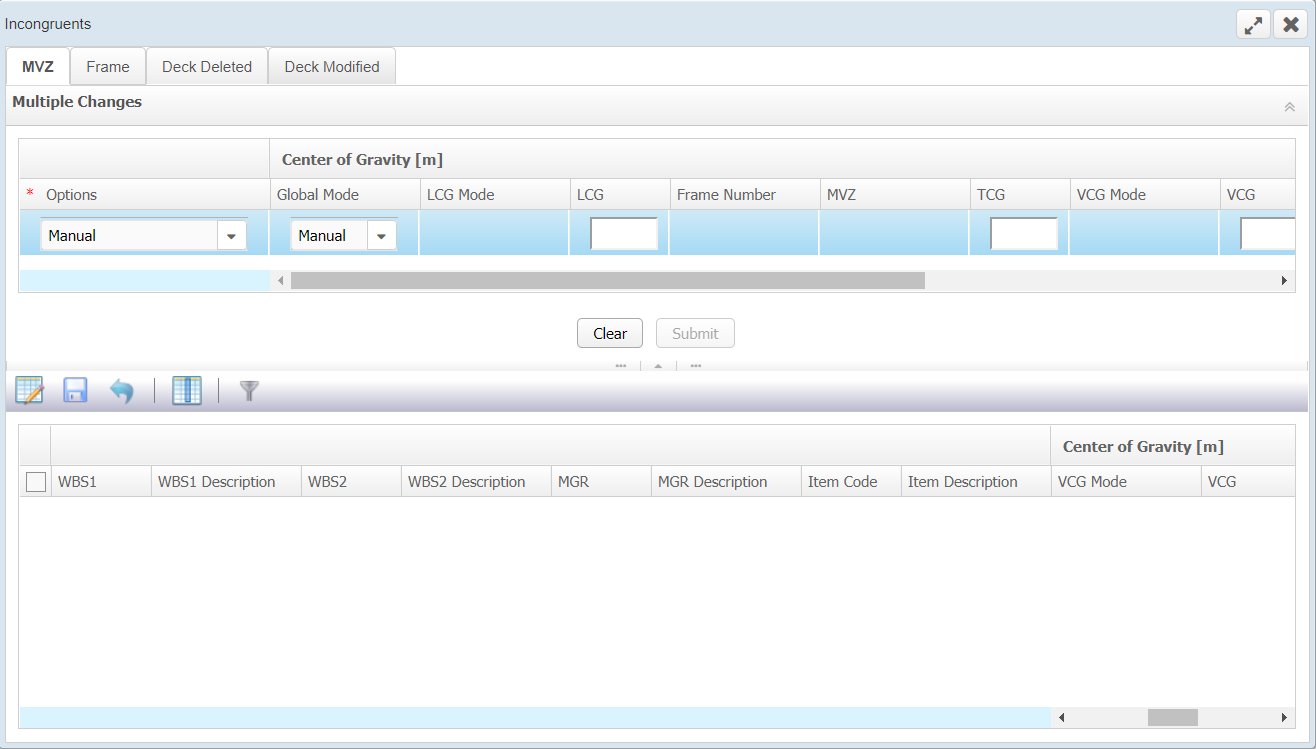Click the lower table scrollbar right arrow
The image size is (1316, 749).
[x=1285, y=717]
